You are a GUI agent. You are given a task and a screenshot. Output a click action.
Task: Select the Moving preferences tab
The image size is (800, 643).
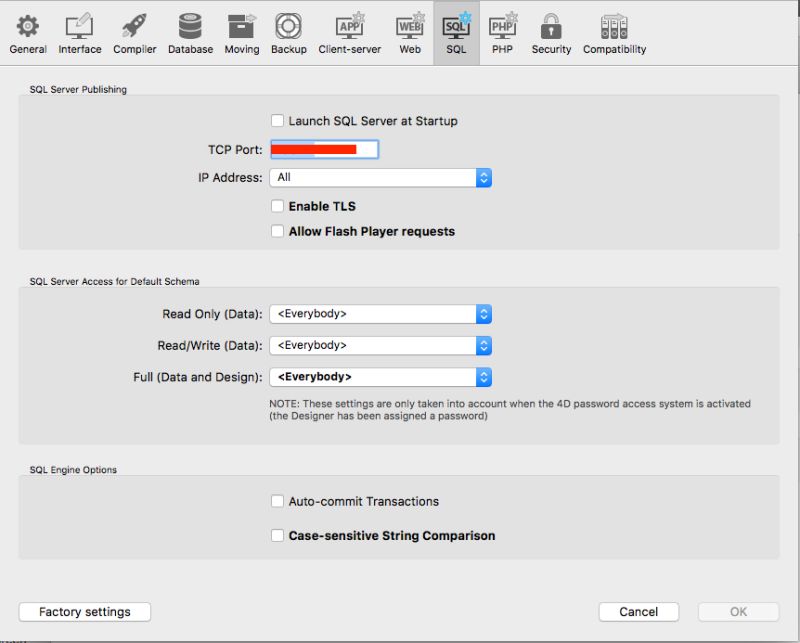click(x=241, y=30)
